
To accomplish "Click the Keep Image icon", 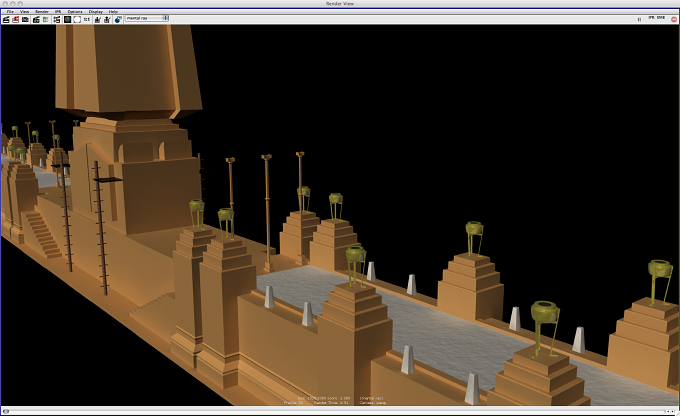I will [x=98, y=20].
